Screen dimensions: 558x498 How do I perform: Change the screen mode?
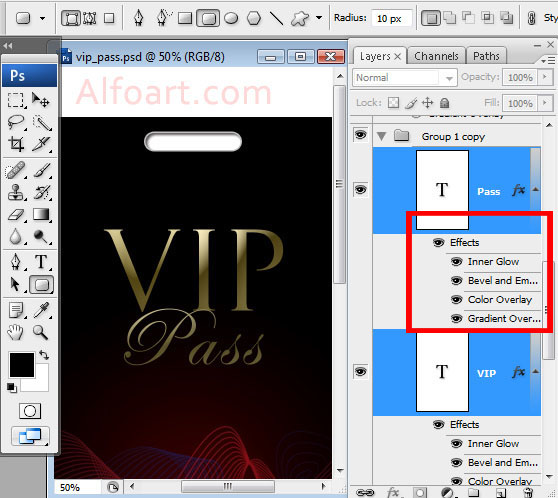click(30, 436)
